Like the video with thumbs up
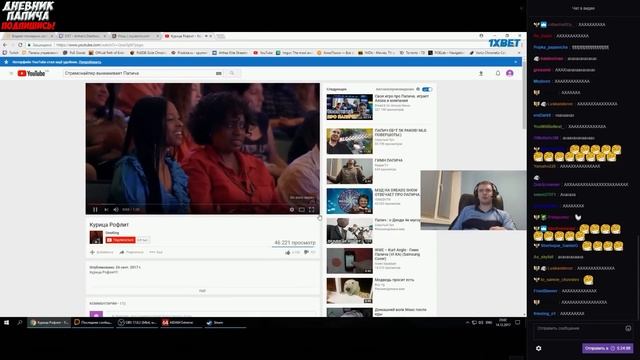This screenshot has height=360, width=640. coord(293,253)
